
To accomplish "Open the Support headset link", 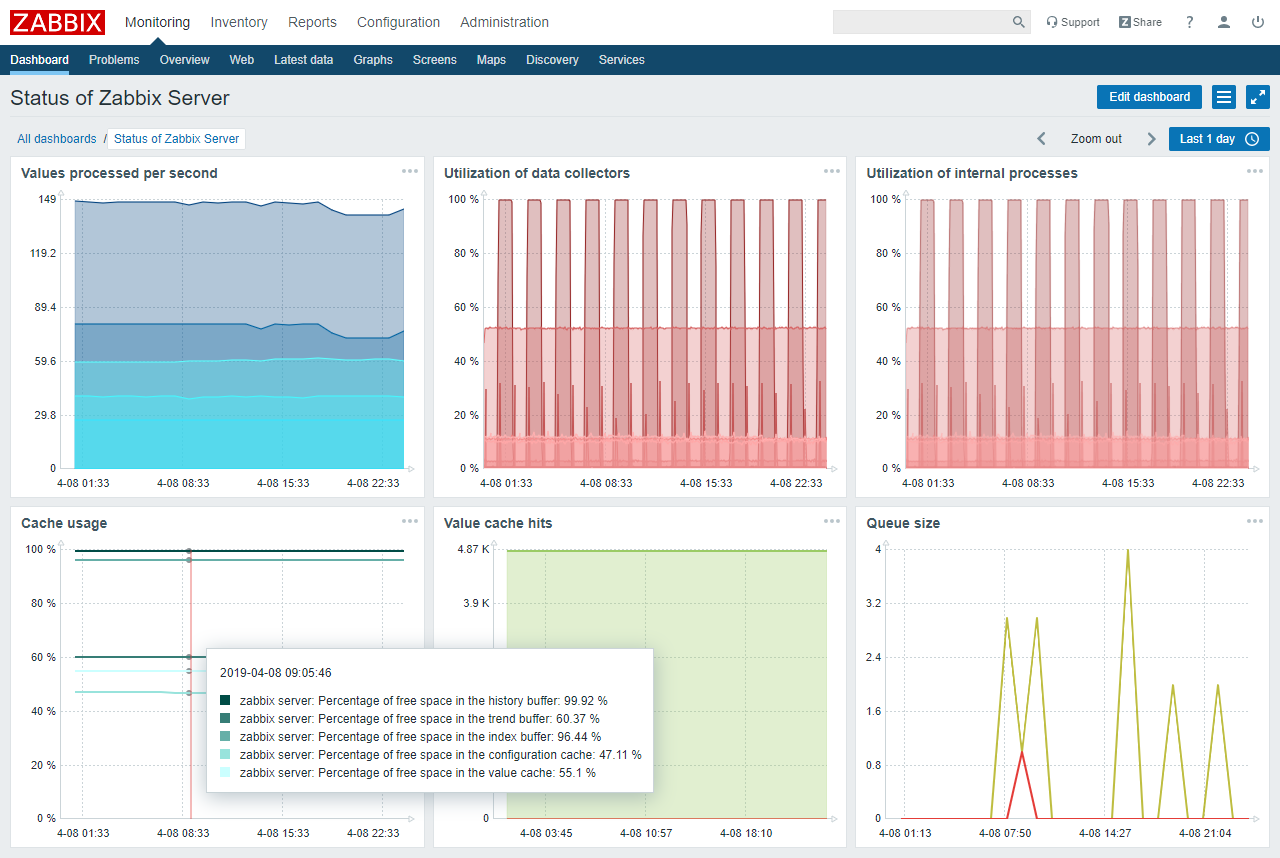I will pyautogui.click(x=1072, y=22).
